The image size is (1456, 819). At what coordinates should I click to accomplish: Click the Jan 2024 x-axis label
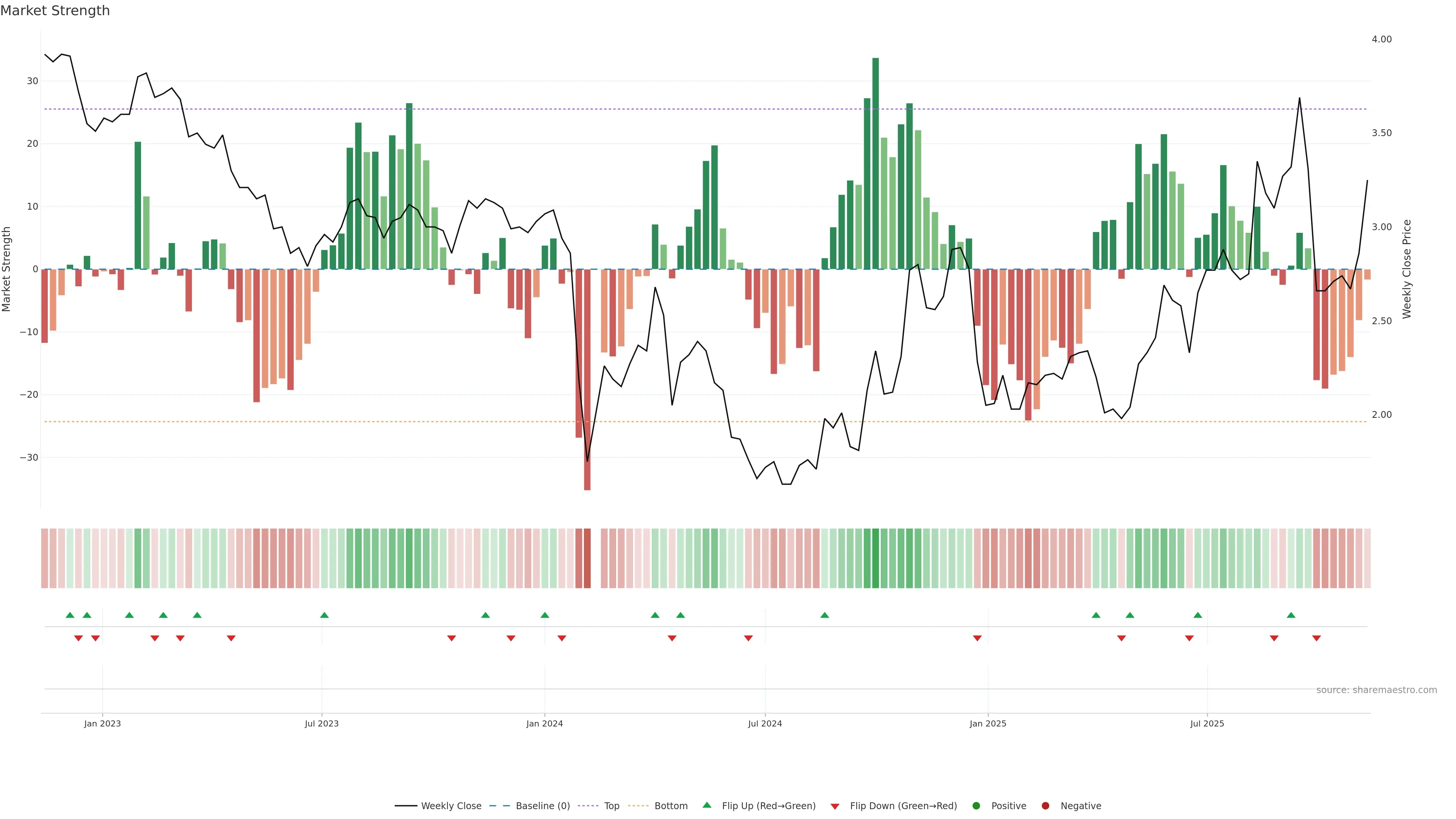click(x=544, y=723)
